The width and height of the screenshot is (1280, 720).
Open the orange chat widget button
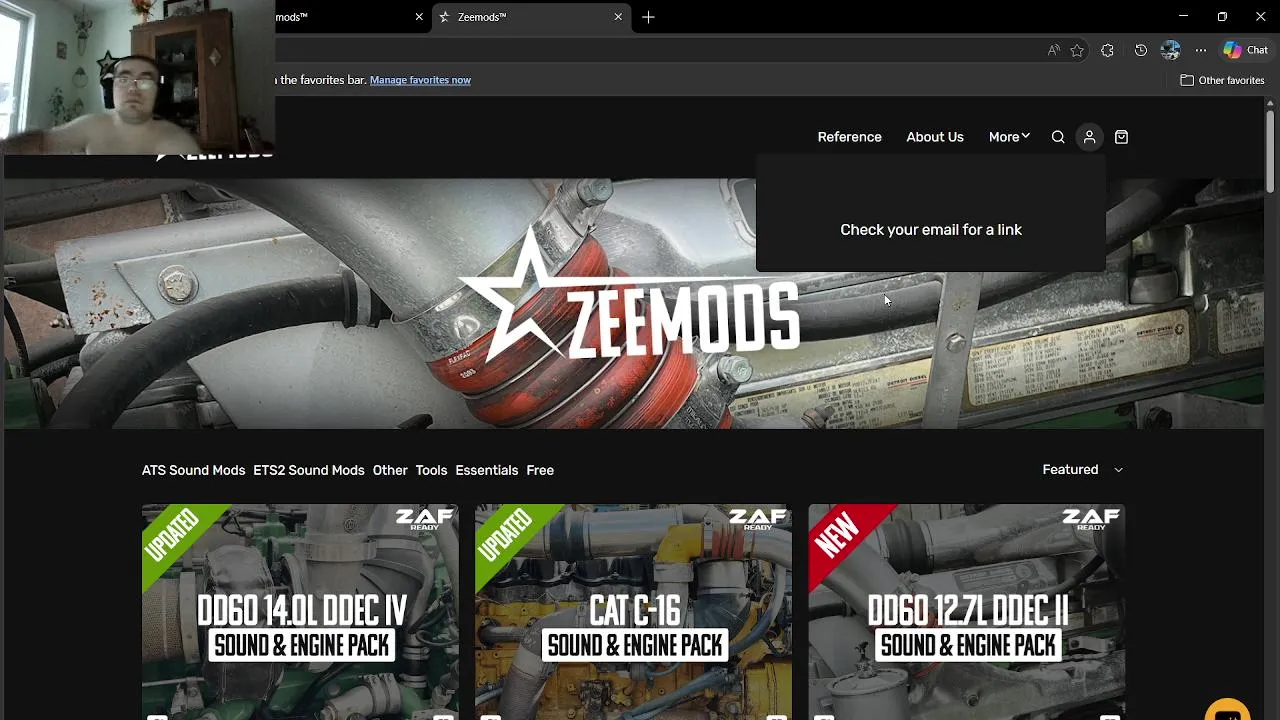pyautogui.click(x=1228, y=710)
